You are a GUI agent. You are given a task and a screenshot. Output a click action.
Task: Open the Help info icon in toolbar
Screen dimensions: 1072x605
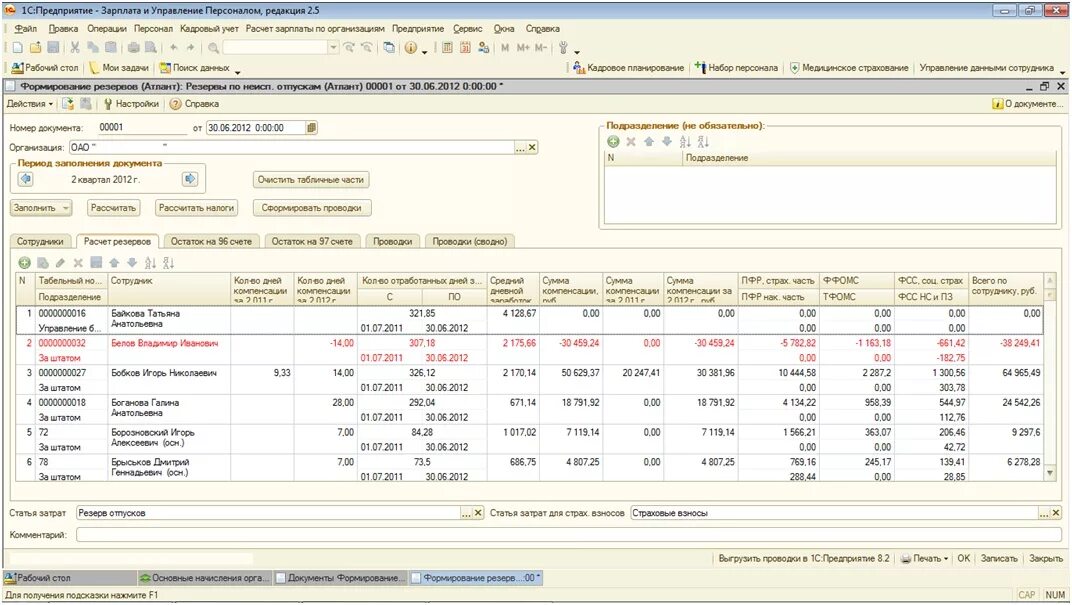[x=411, y=48]
